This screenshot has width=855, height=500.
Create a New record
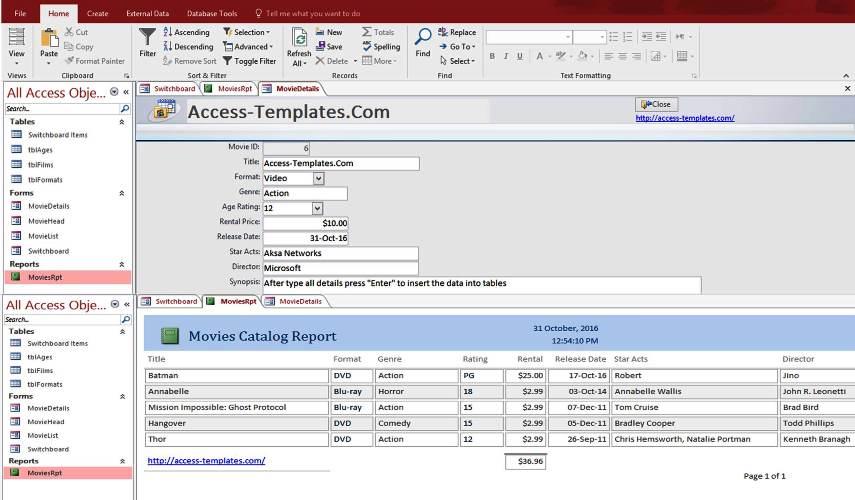click(x=329, y=32)
